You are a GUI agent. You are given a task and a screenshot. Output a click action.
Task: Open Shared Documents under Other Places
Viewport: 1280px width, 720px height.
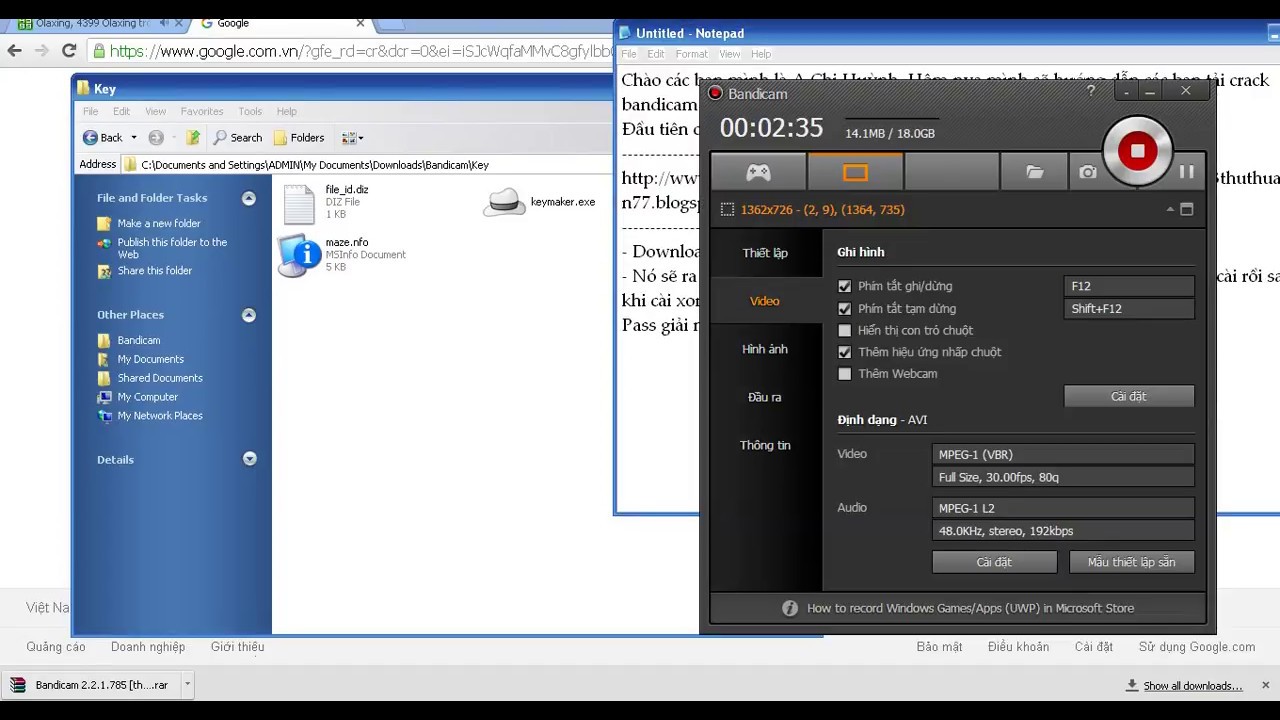tap(160, 378)
